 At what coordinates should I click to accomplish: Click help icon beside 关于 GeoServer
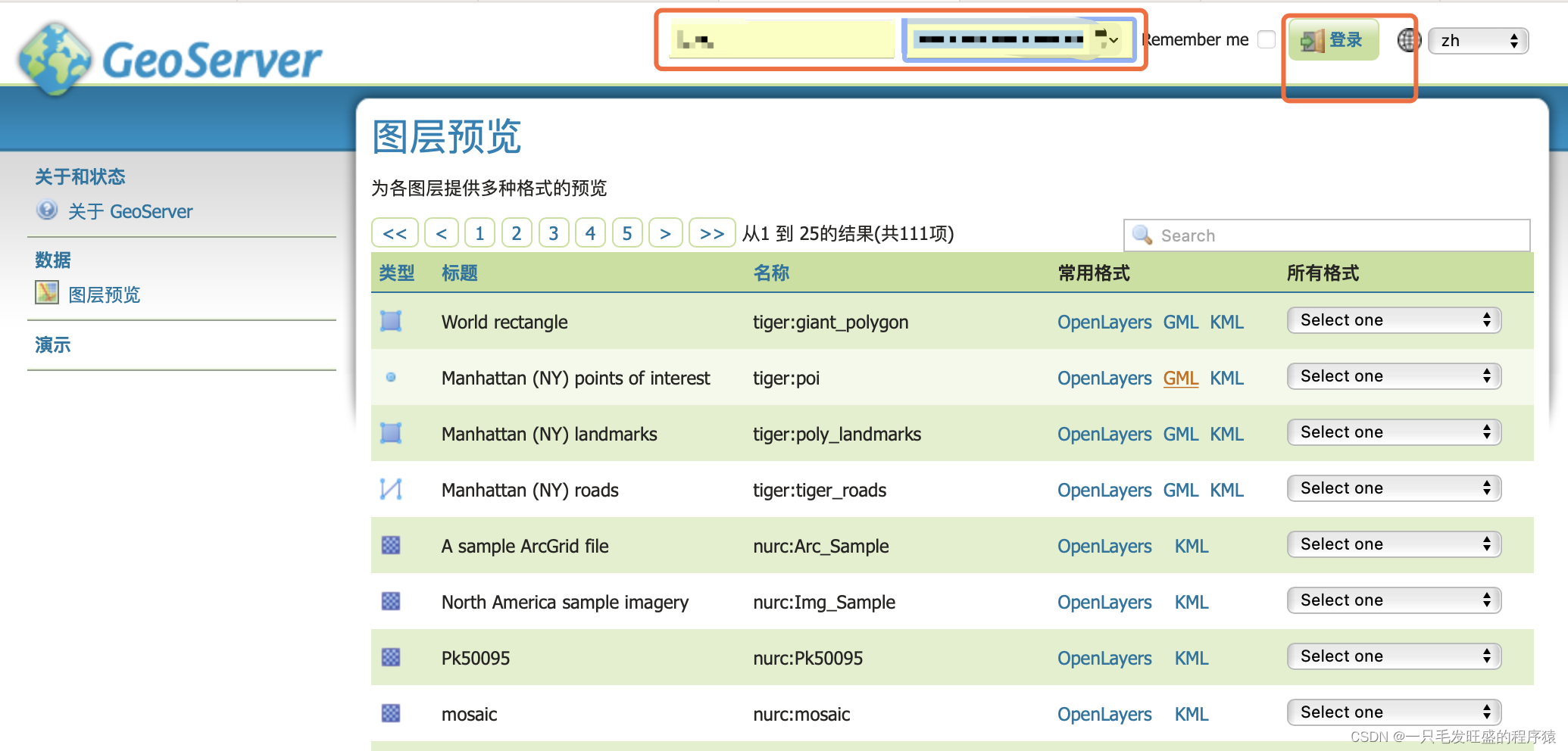pyautogui.click(x=47, y=210)
